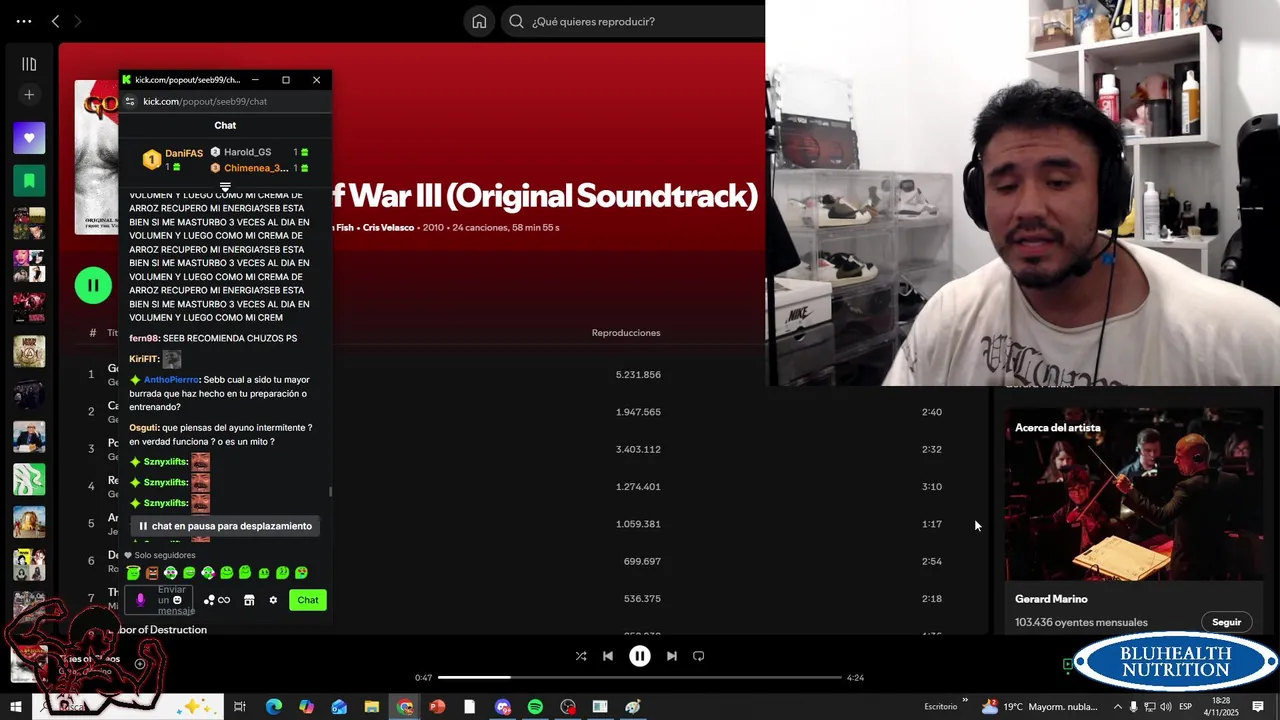This screenshot has width=1280, height=720.
Task: Click AnthoPierrro username in chat
Action: pos(171,380)
